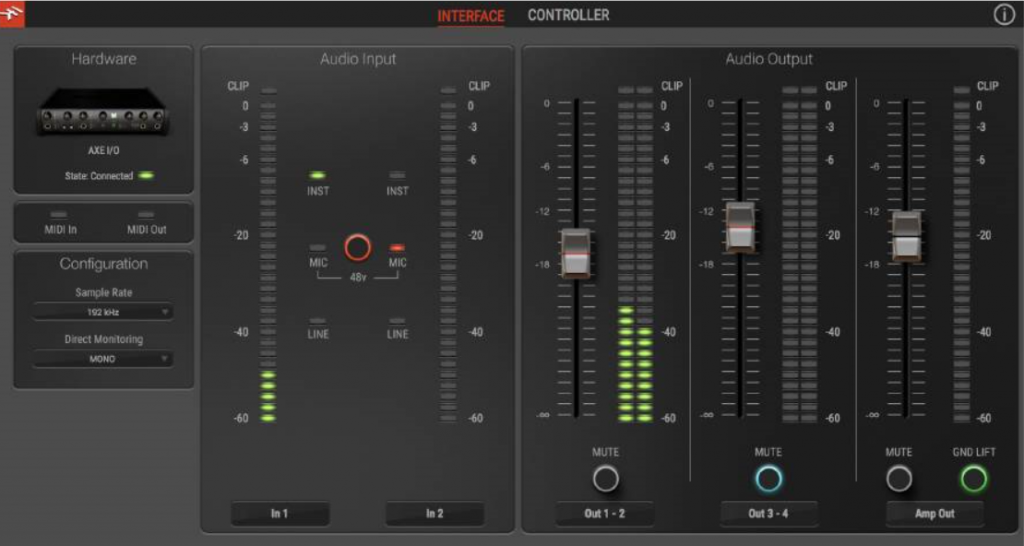This screenshot has height=546, width=1024.
Task: Switch to the CONTROLLER tab
Action: [568, 15]
